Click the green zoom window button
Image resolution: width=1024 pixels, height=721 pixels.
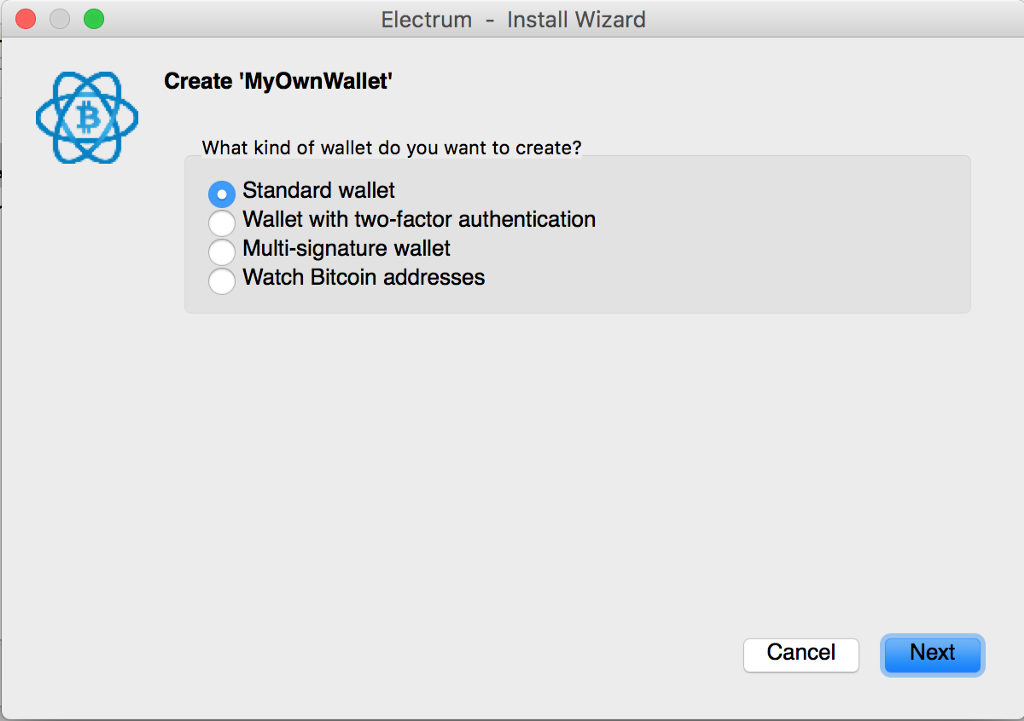click(x=94, y=19)
